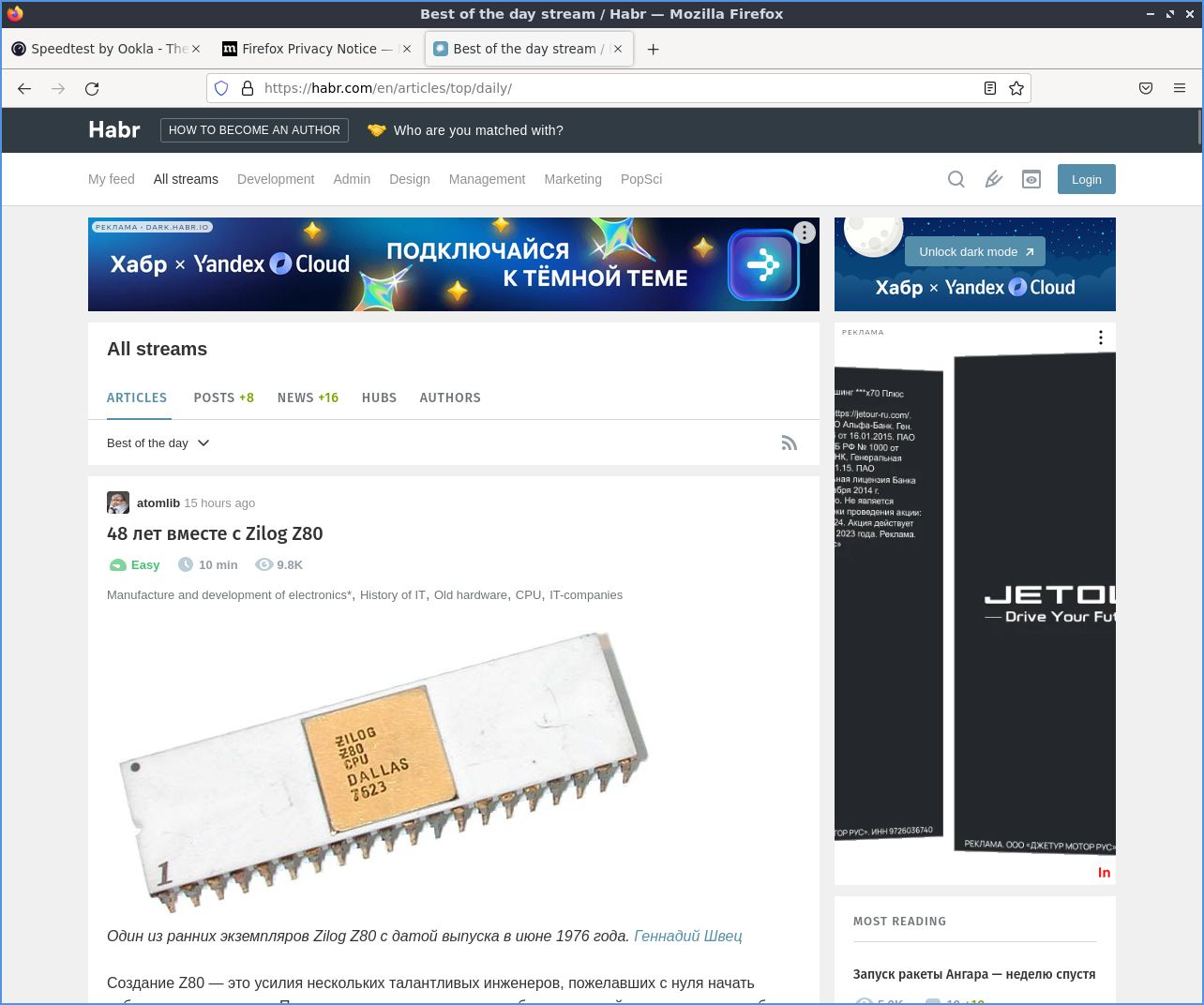Screen dimensions: 1204x1005
Task: Click the Login button
Action: [1087, 179]
